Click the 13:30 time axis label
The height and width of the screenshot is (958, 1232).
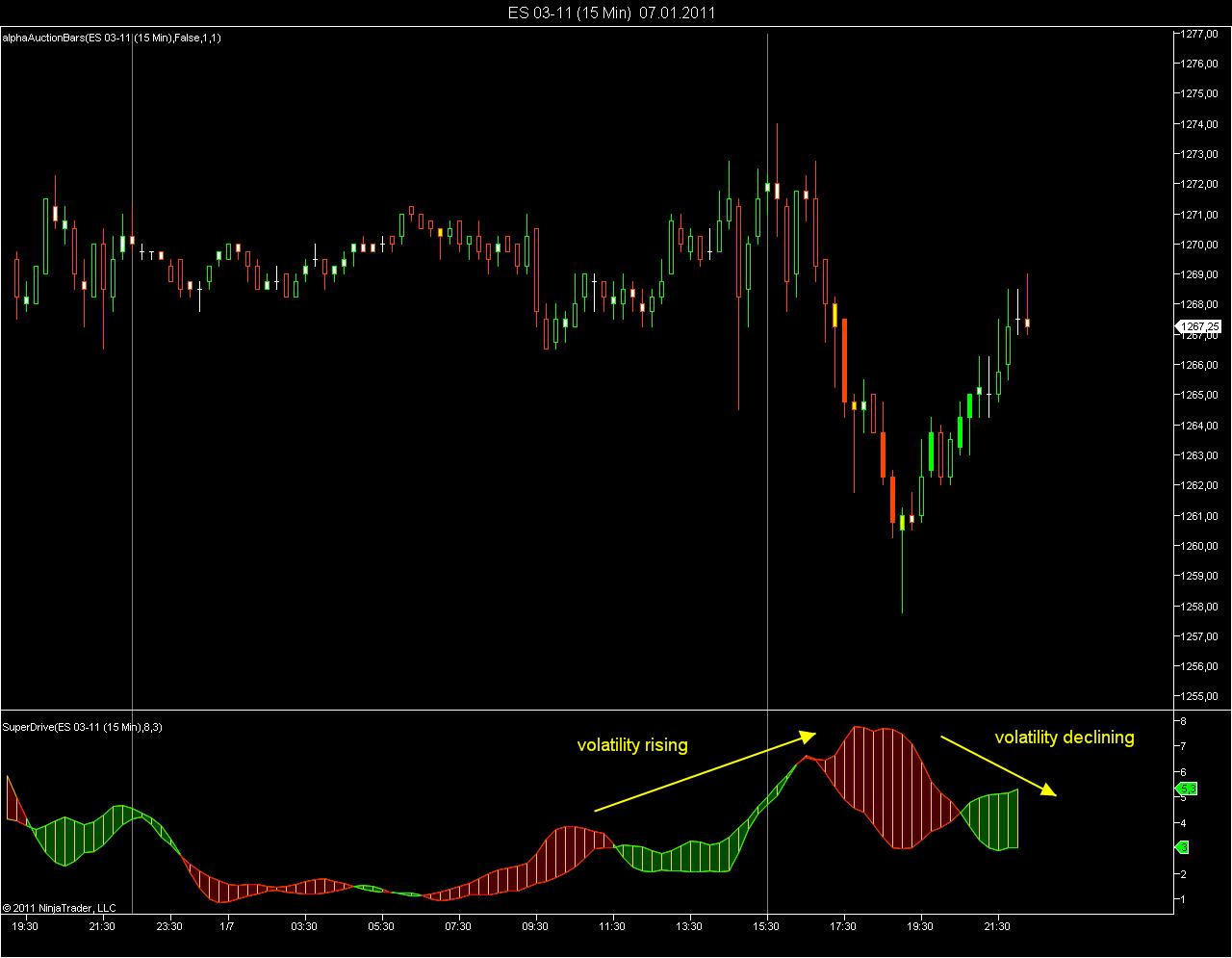pos(689,926)
